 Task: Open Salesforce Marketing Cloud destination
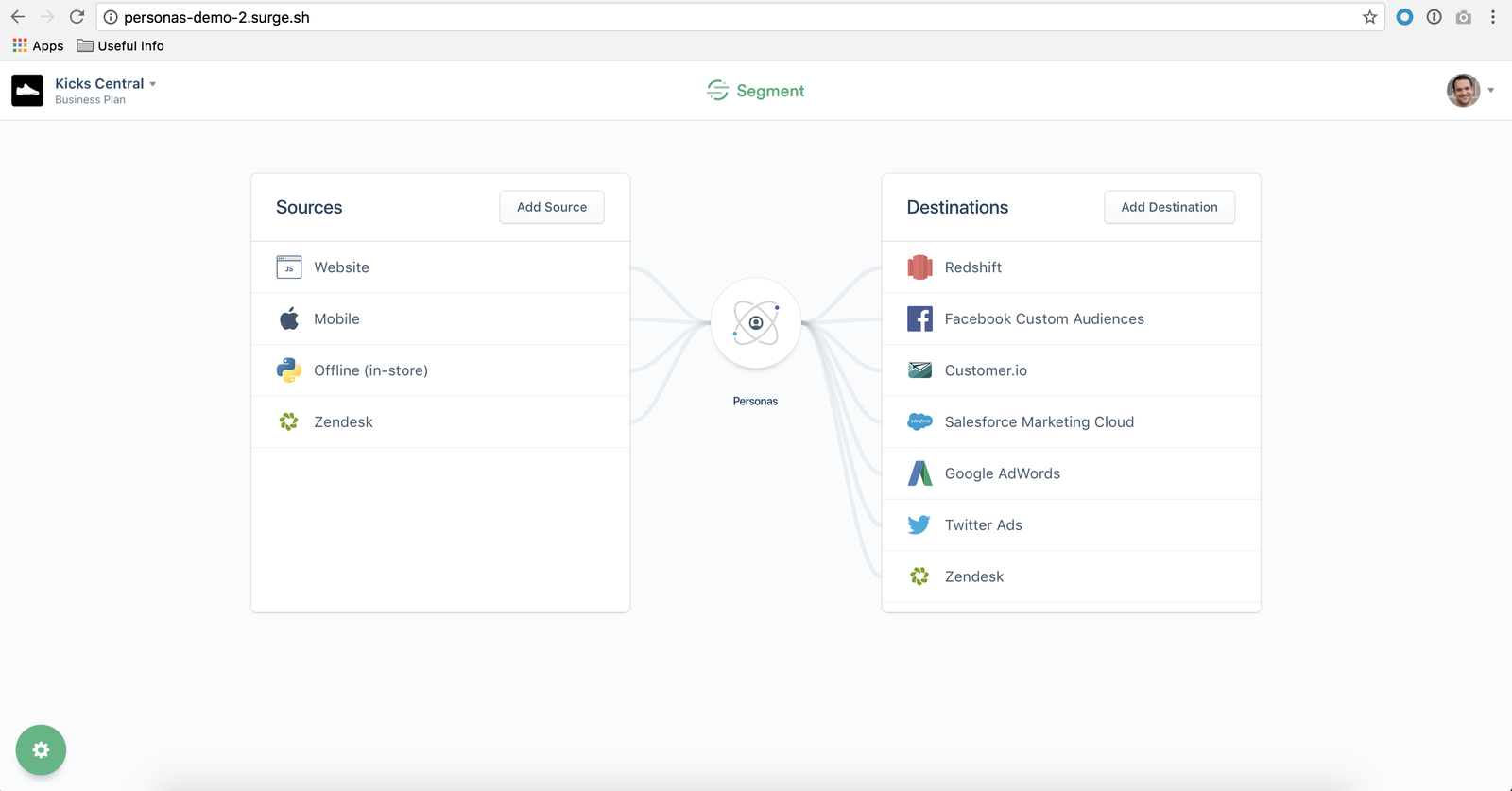click(x=1072, y=421)
